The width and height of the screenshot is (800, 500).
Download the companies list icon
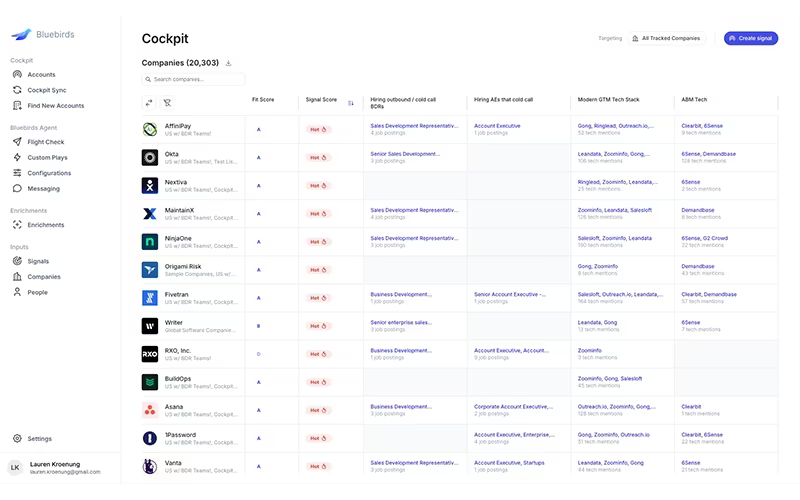(x=229, y=63)
